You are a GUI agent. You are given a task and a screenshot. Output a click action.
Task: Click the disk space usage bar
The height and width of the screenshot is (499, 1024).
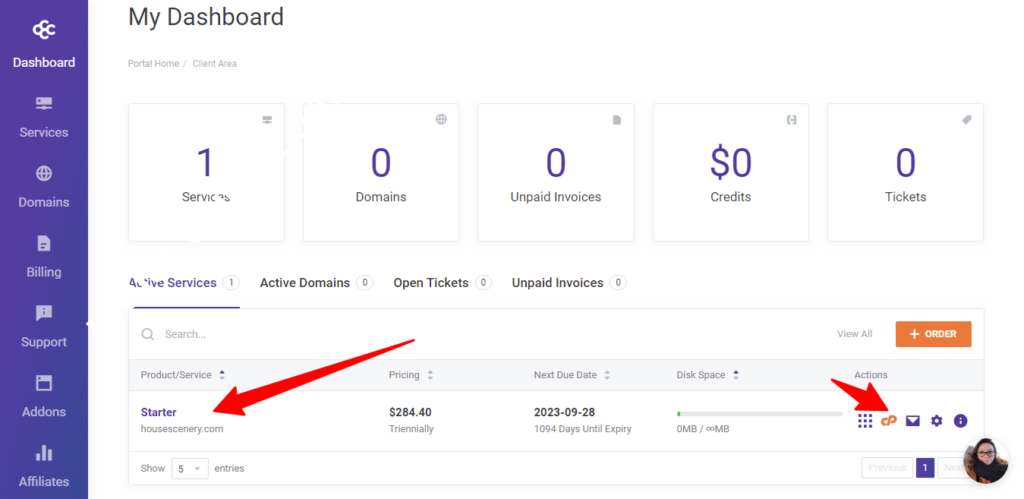tap(759, 413)
